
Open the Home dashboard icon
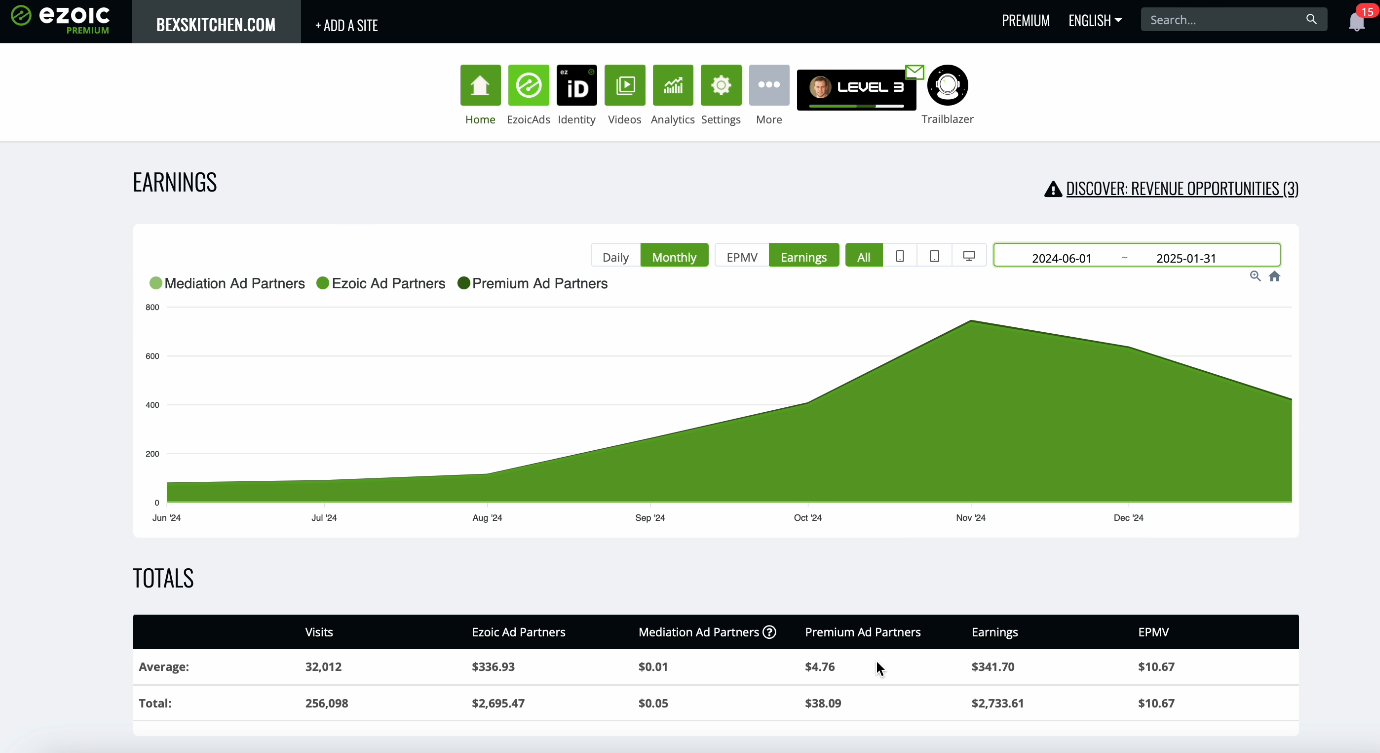pyautogui.click(x=480, y=85)
